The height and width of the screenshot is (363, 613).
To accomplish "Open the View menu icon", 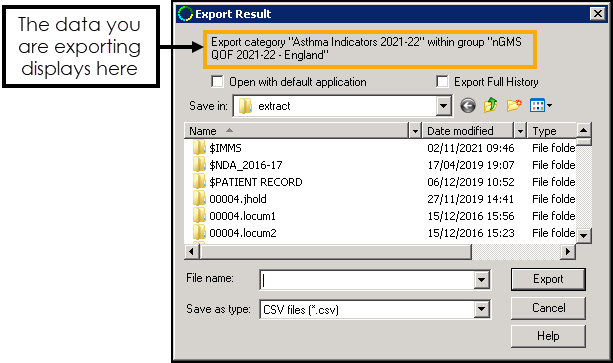I will (x=541, y=105).
